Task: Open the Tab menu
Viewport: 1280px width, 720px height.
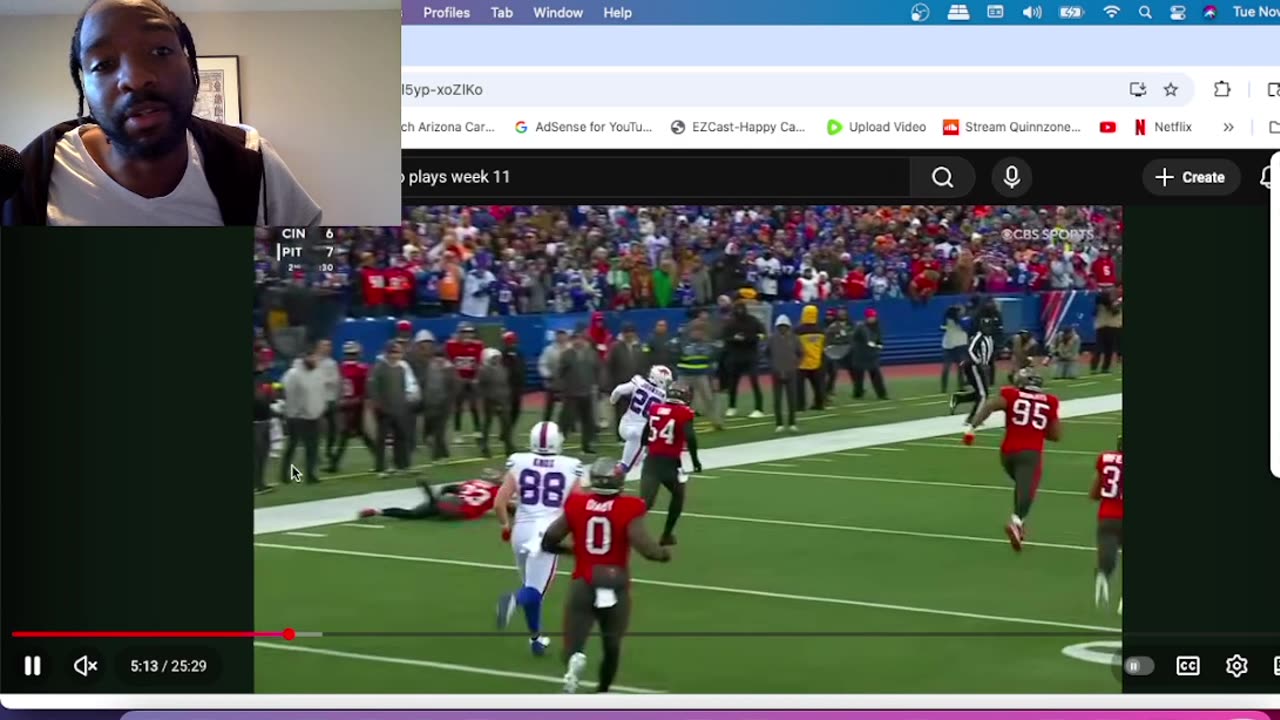Action: point(502,13)
